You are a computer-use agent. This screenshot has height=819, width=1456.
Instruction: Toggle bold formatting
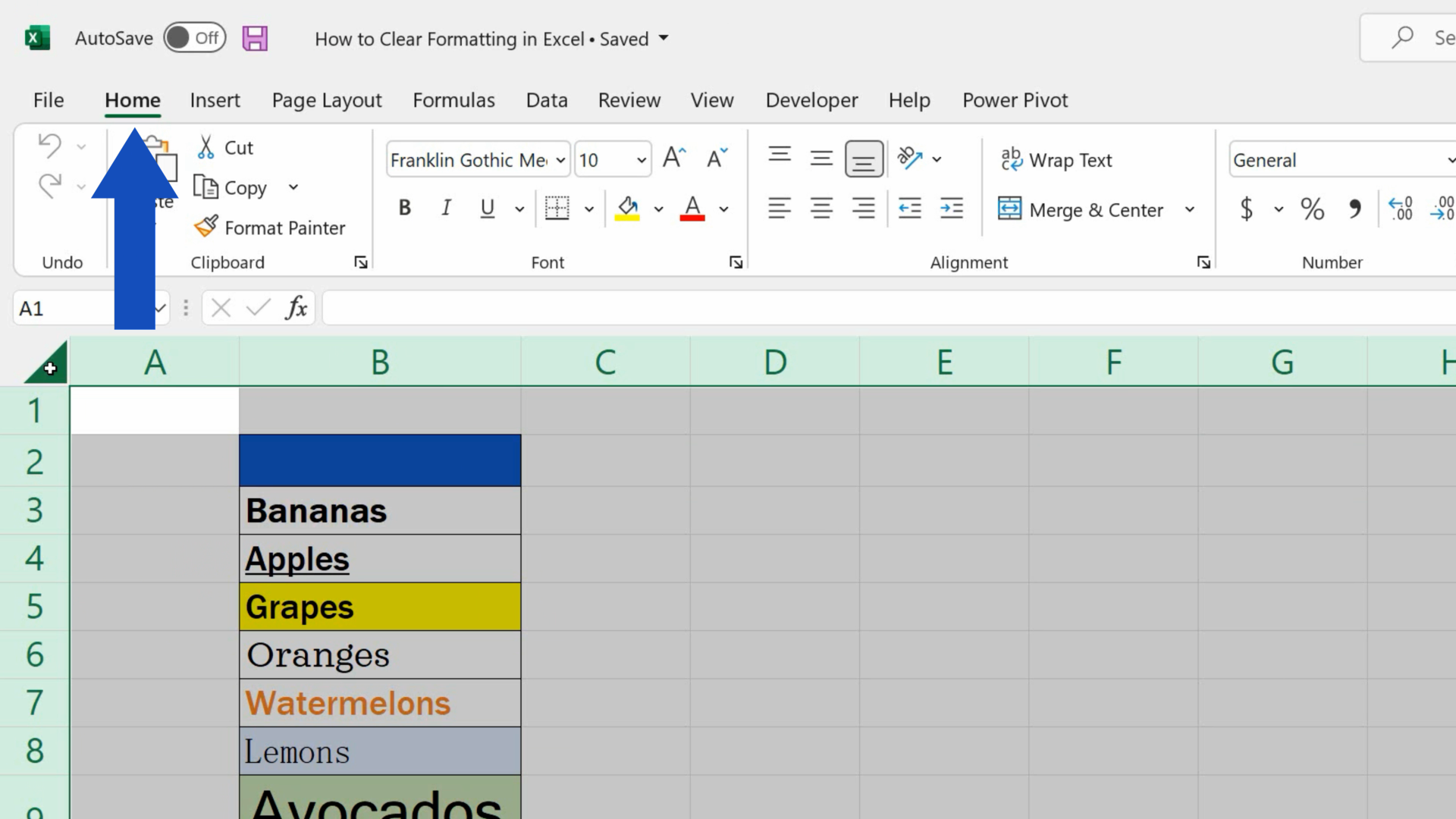(x=404, y=208)
